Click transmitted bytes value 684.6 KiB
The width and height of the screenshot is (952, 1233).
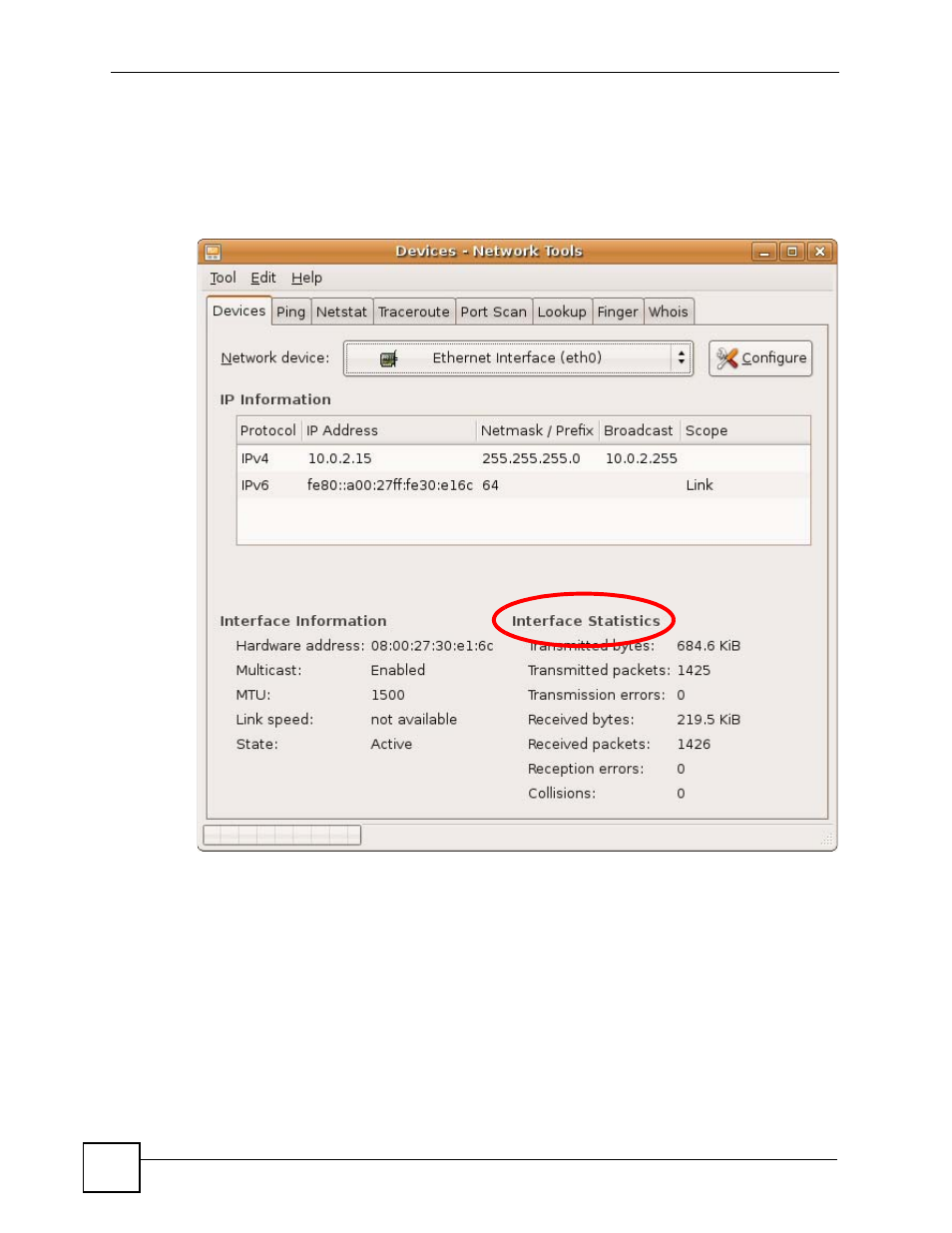(x=709, y=646)
